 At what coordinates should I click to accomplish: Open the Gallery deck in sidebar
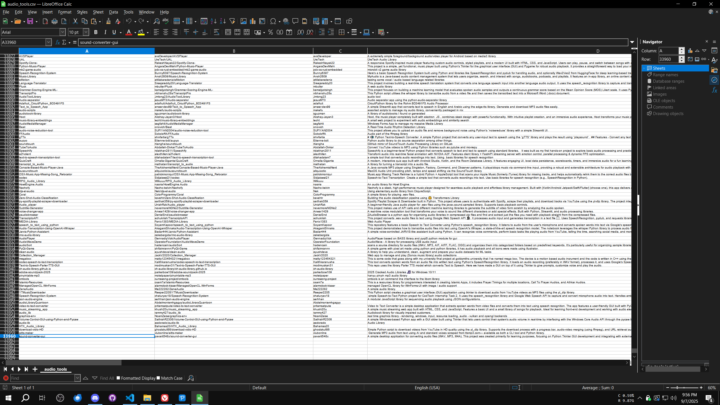tap(714, 70)
